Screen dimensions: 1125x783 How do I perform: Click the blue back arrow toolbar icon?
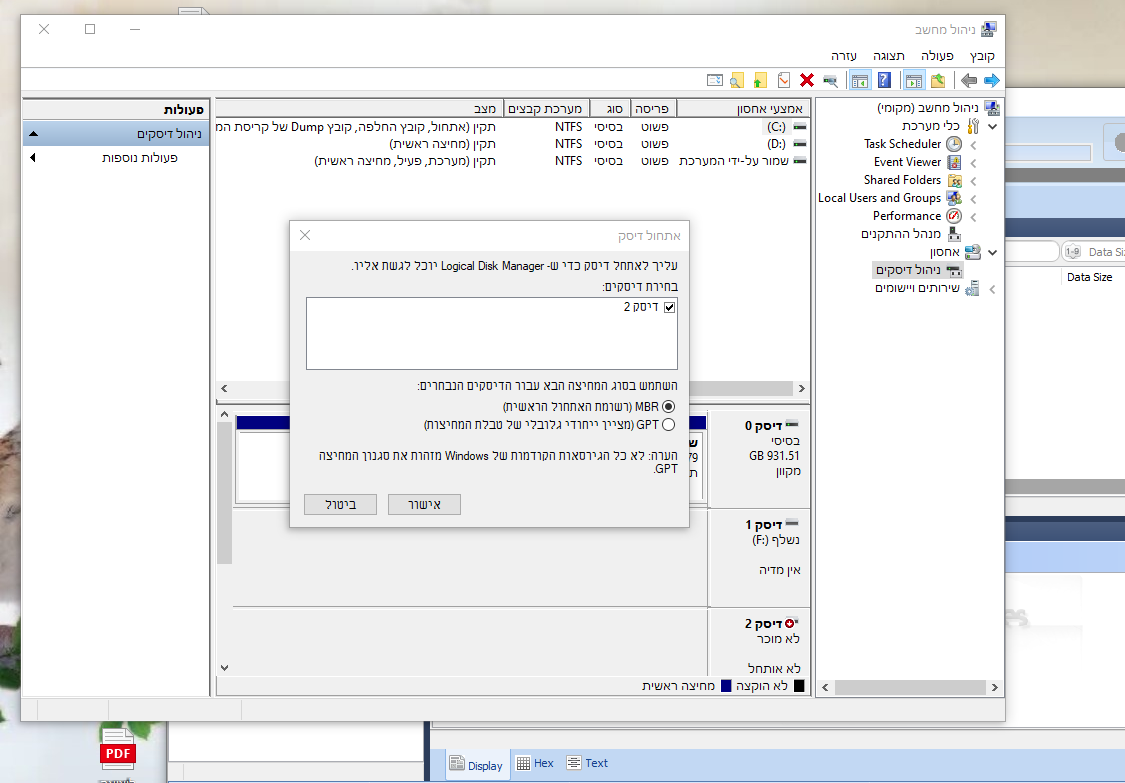(992, 80)
